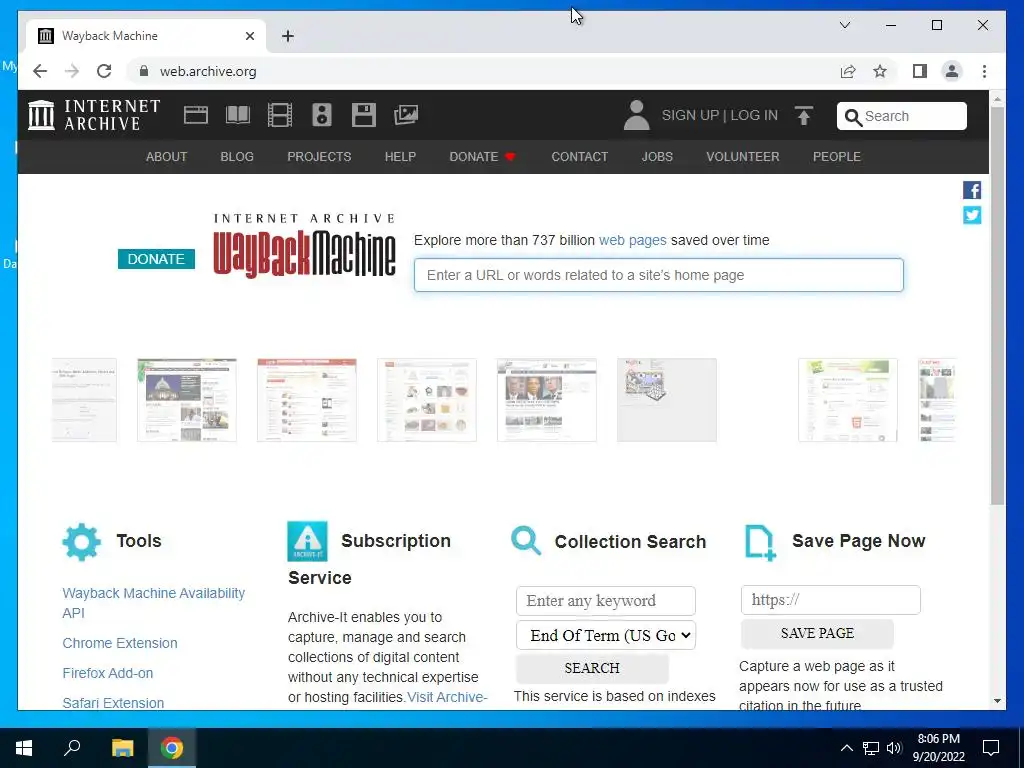Open the CONTACT menu item
The height and width of the screenshot is (768, 1024).
coord(579,157)
